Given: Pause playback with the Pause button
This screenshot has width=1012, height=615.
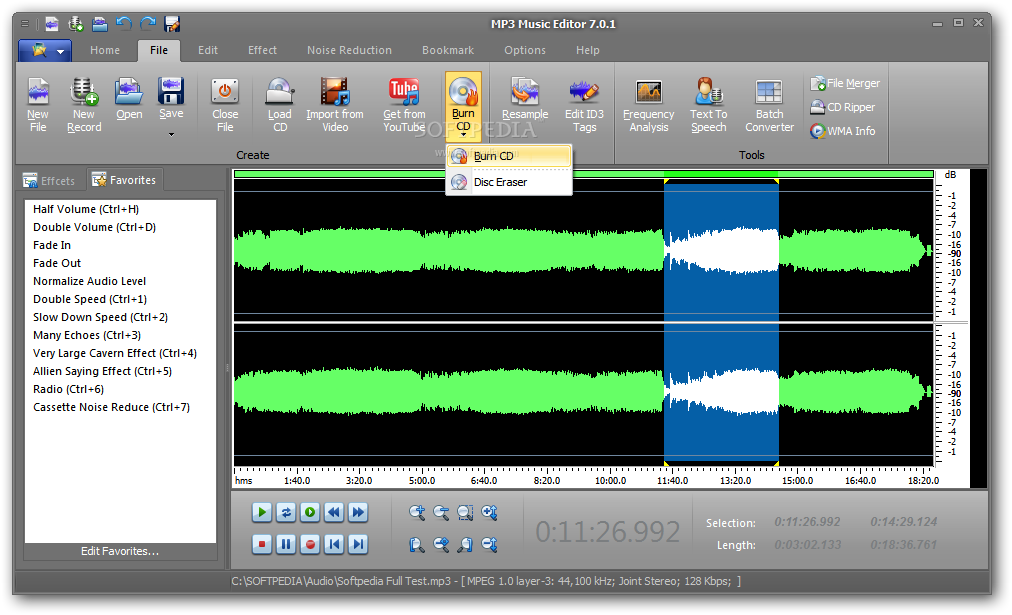Looking at the screenshot, I should [286, 545].
